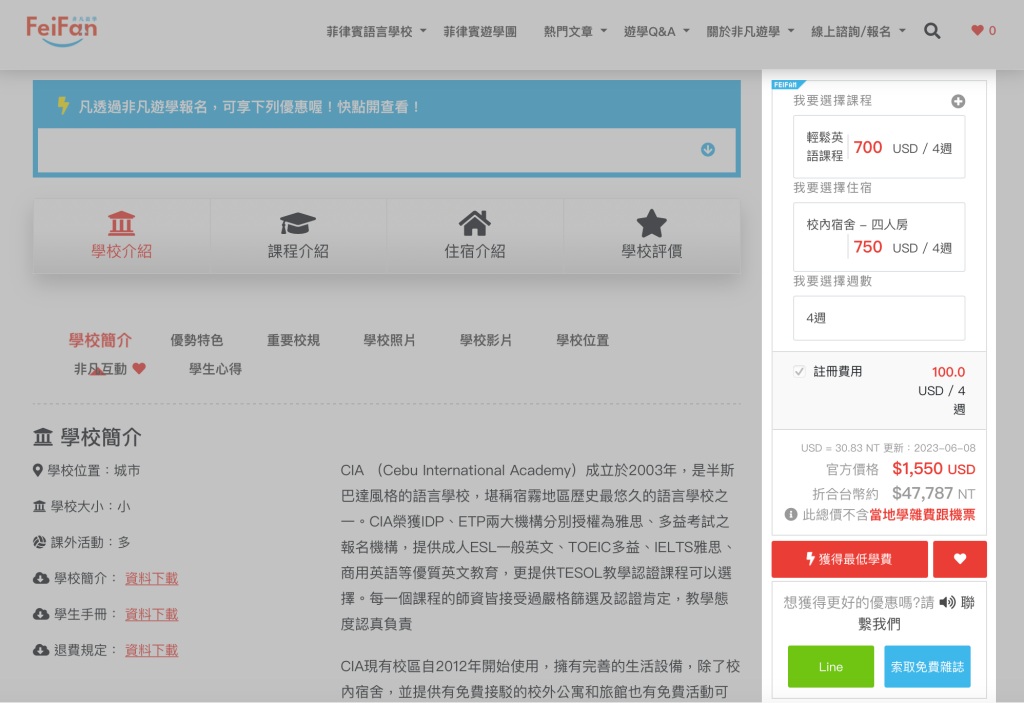Image resolution: width=1024 pixels, height=703 pixels.
Task: Download the 學校簡介 file via 資料下載
Action: click(x=152, y=578)
